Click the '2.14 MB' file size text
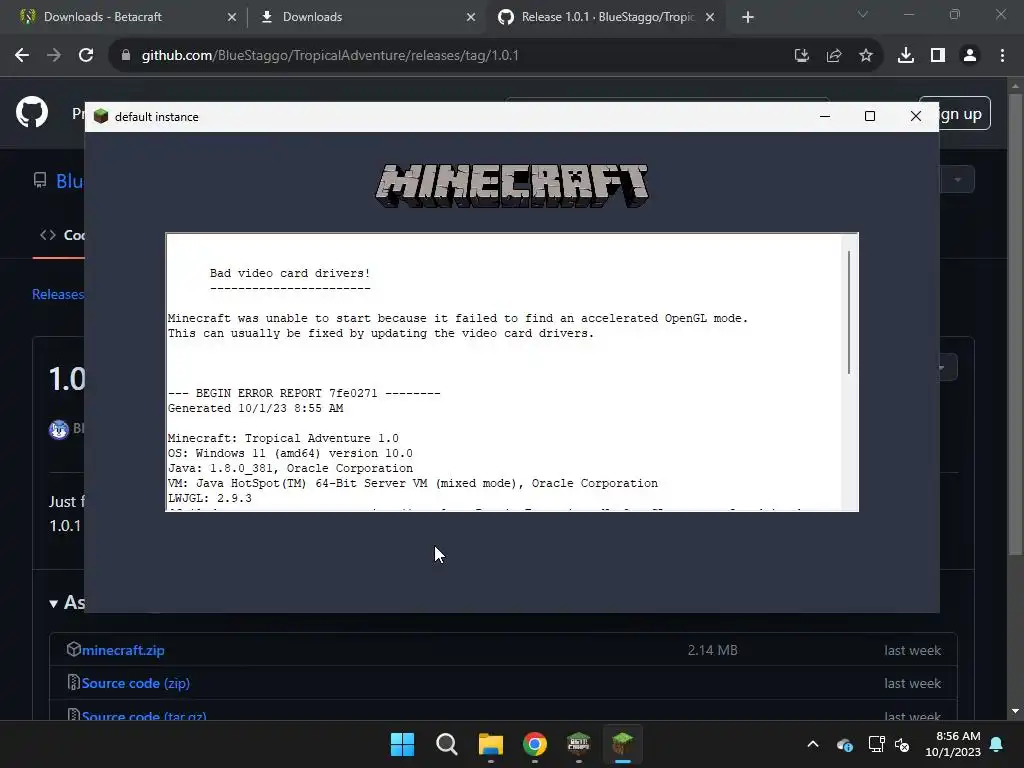 [712, 650]
